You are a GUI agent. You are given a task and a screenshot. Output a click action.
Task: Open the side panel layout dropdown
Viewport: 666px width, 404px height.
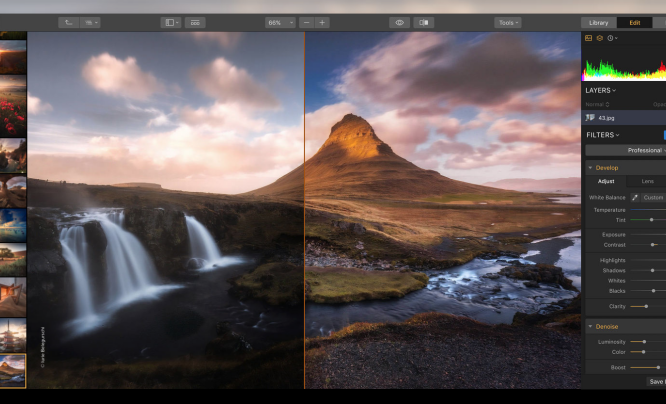coord(171,23)
